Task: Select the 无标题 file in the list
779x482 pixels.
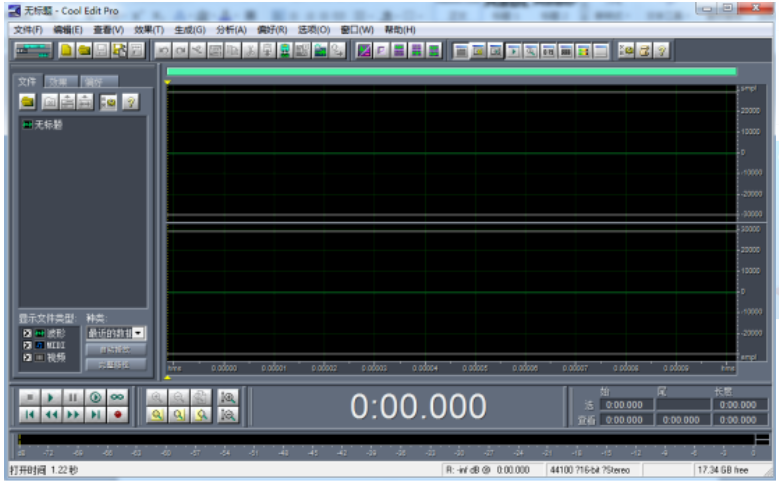Action: click(x=47, y=124)
